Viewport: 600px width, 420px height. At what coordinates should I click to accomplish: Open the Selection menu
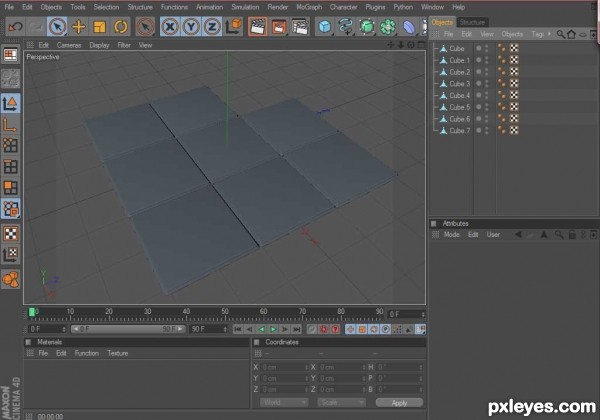click(106, 7)
